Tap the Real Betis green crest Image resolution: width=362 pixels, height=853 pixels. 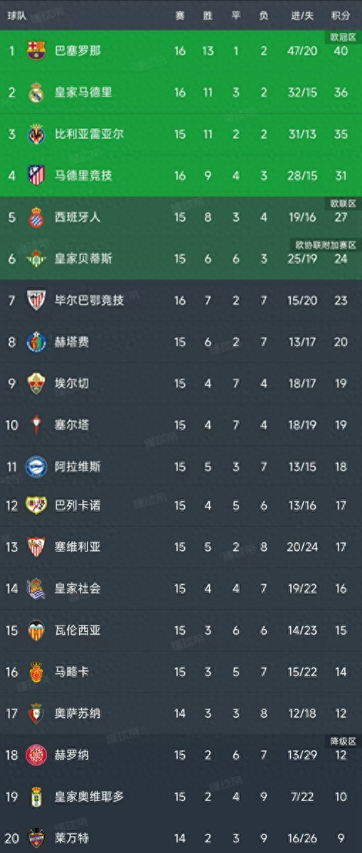click(x=36, y=258)
